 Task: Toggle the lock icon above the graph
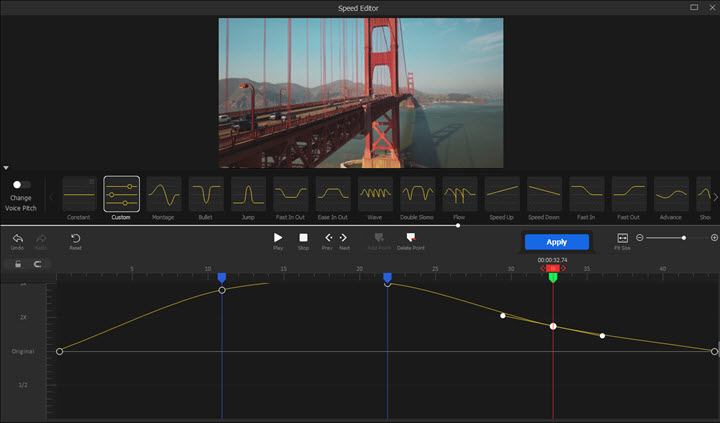click(x=18, y=264)
